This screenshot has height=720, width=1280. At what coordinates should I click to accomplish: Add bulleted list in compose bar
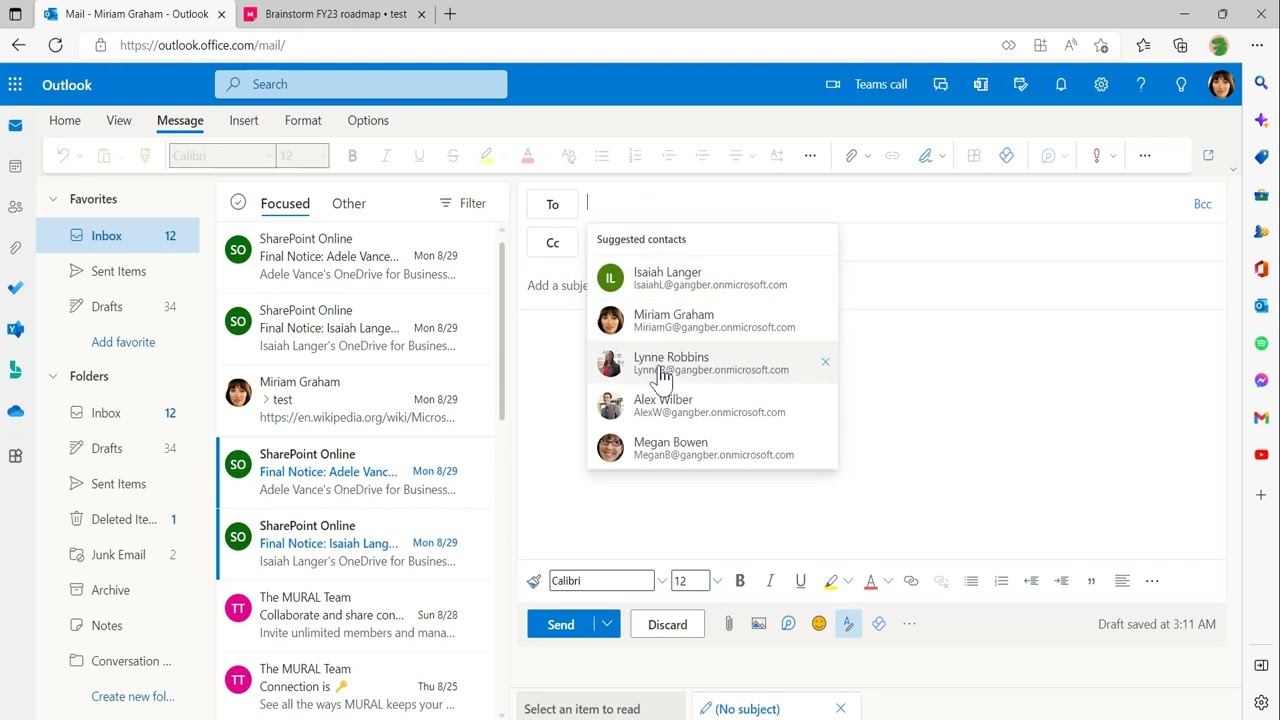971,581
